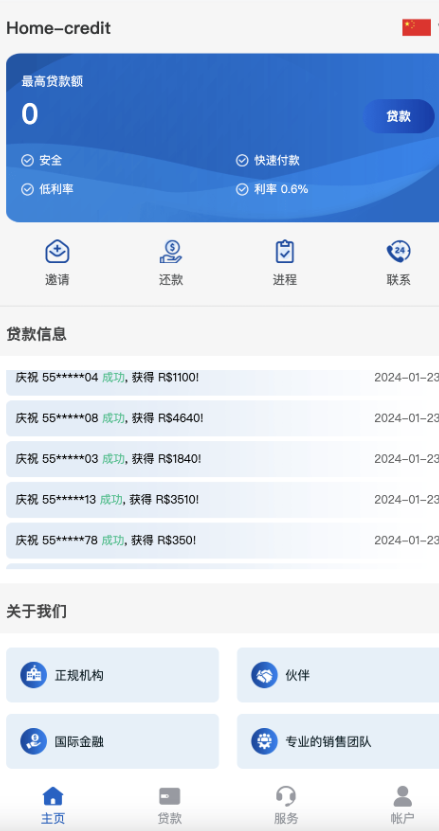Open the 国际金融 card
This screenshot has width=439, height=831.
coord(112,741)
